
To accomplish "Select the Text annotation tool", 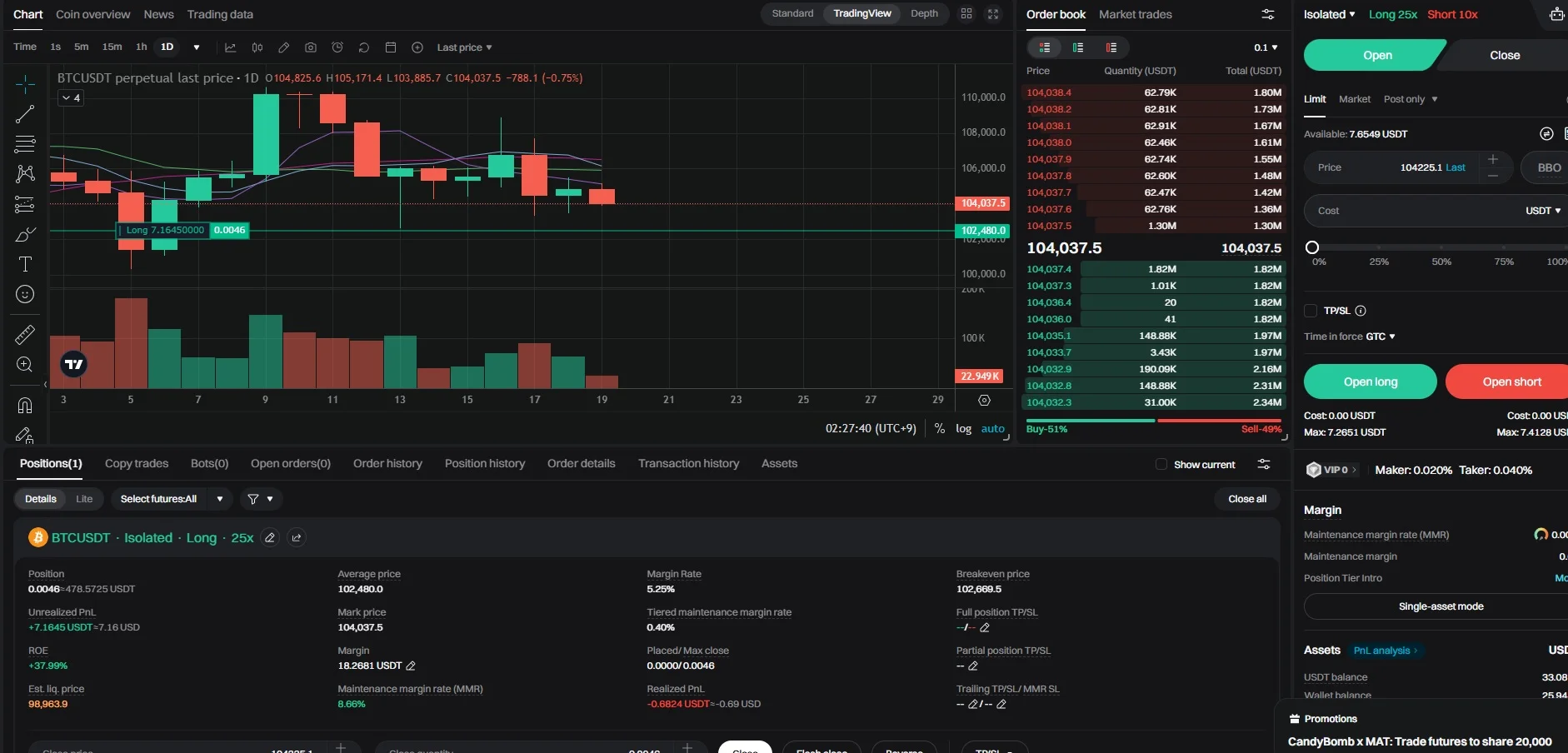I will tap(25, 264).
